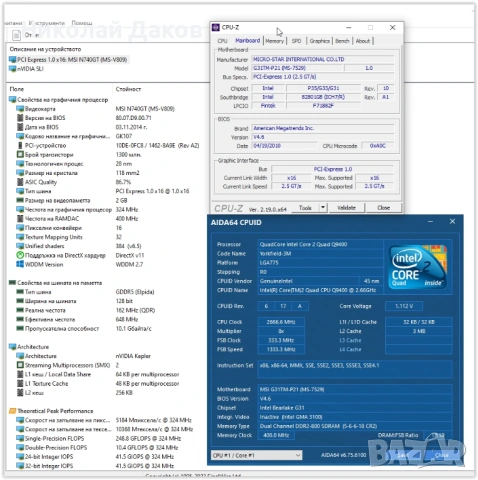
Task: Click the Streaming Multiprocessors row icon
Action: [x=20, y=365]
